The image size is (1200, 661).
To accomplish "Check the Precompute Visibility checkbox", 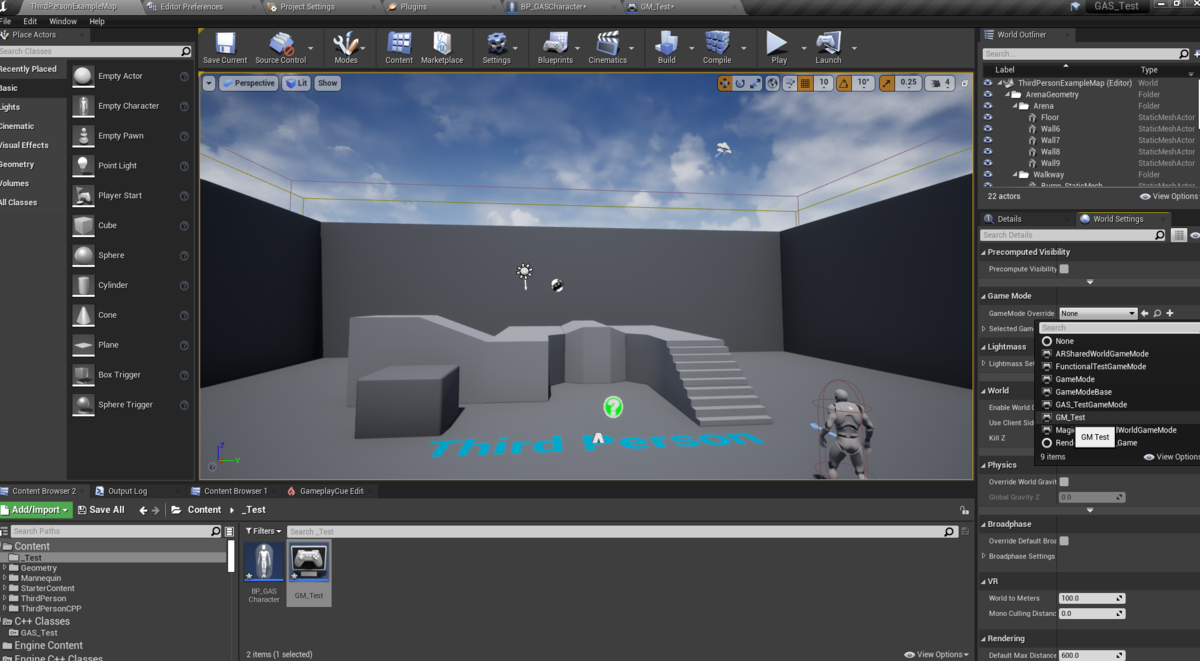I will [1064, 269].
